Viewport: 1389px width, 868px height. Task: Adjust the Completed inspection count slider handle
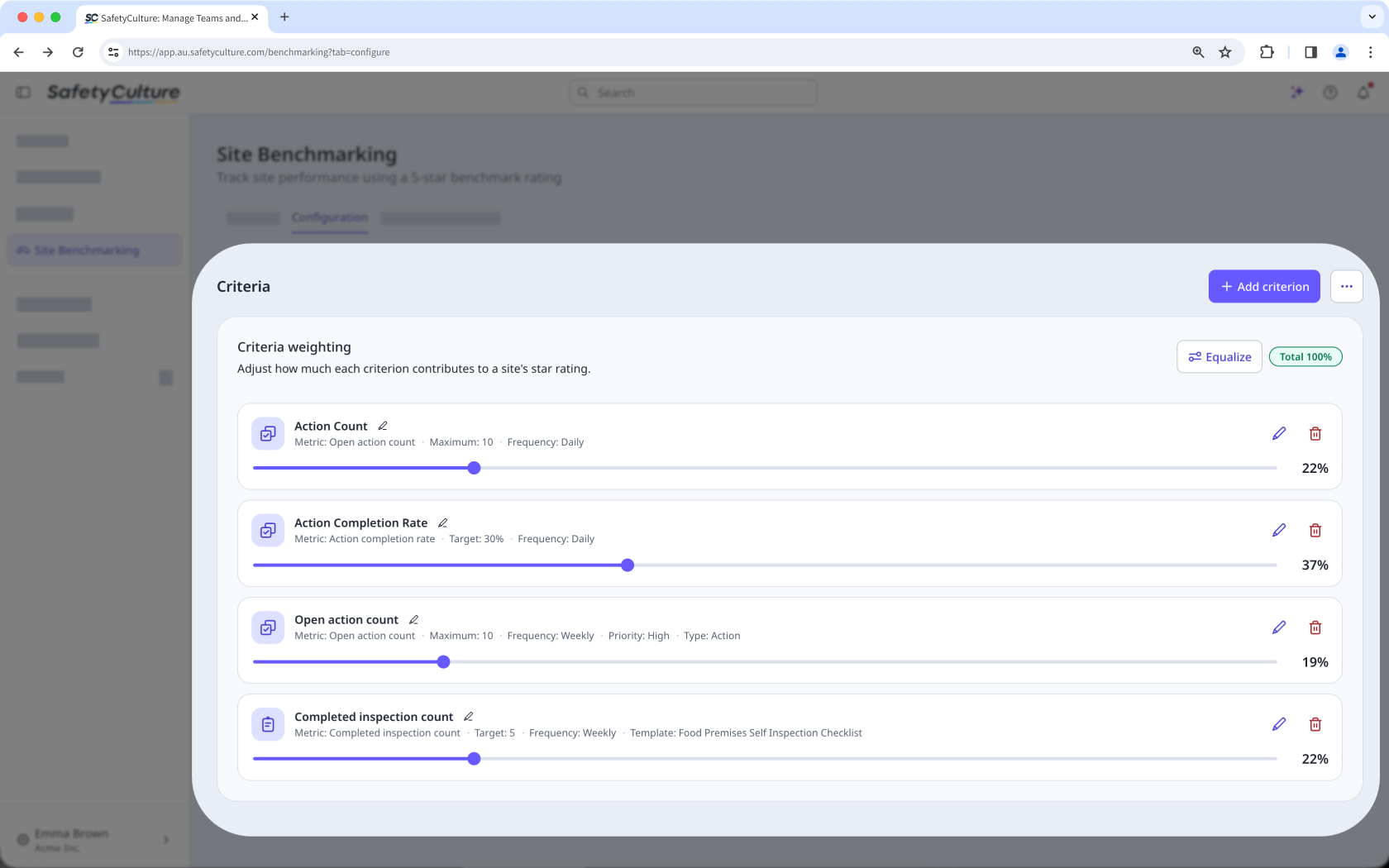point(474,758)
